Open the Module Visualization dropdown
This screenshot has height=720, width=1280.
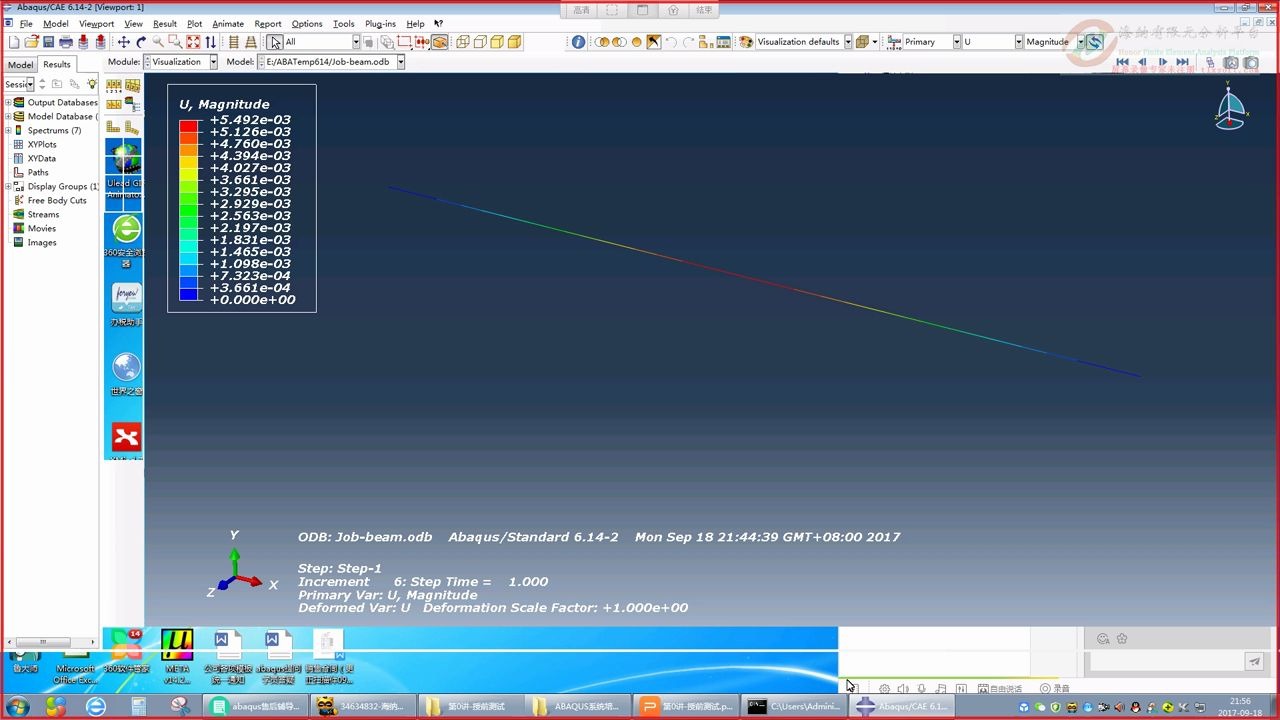click(x=215, y=61)
